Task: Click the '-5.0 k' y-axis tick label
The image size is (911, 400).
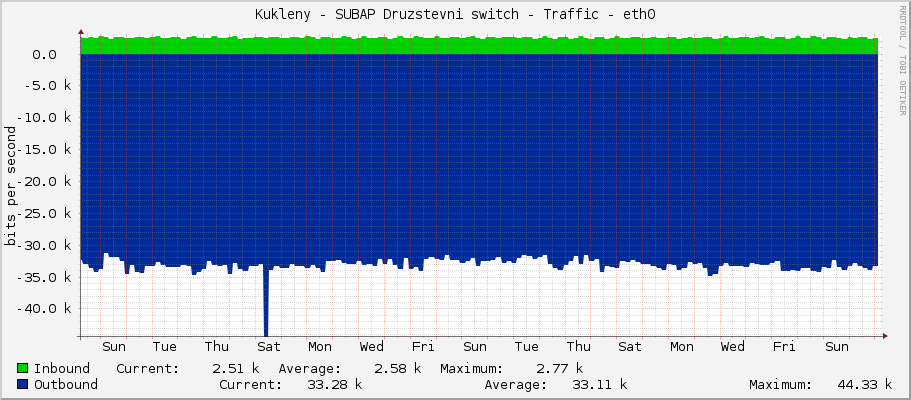Action: click(48, 86)
